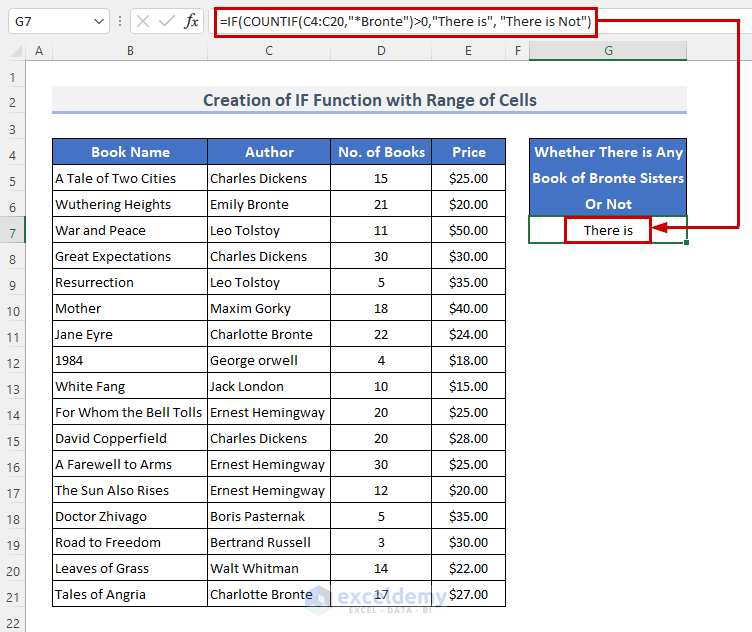Click cell 'David Copperfield'
This screenshot has width=752, height=632.
click(130, 438)
